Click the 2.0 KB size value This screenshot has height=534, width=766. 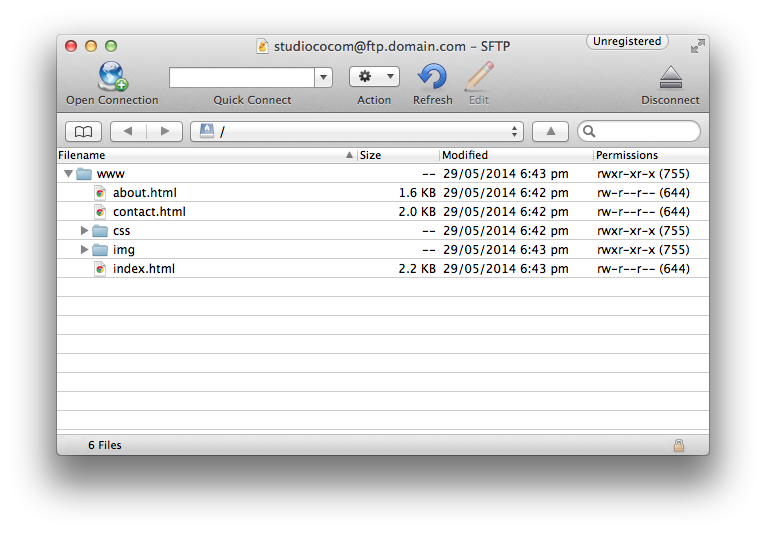(417, 212)
